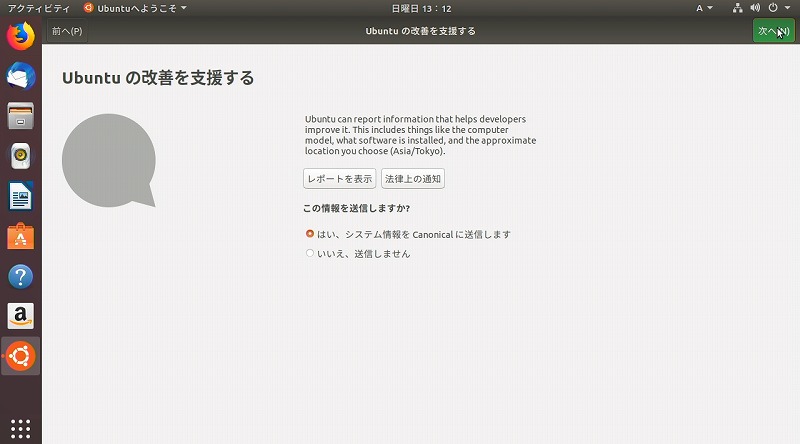Open Rhythmbox music player icon
Viewport: 800px width, 444px height.
pyautogui.click(x=20, y=156)
